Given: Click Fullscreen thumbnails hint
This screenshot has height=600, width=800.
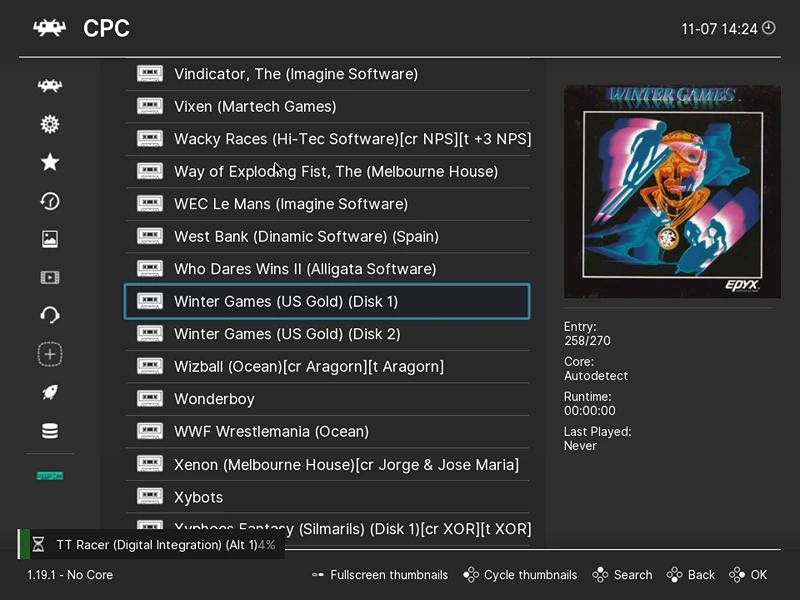Looking at the screenshot, I should [380, 575].
